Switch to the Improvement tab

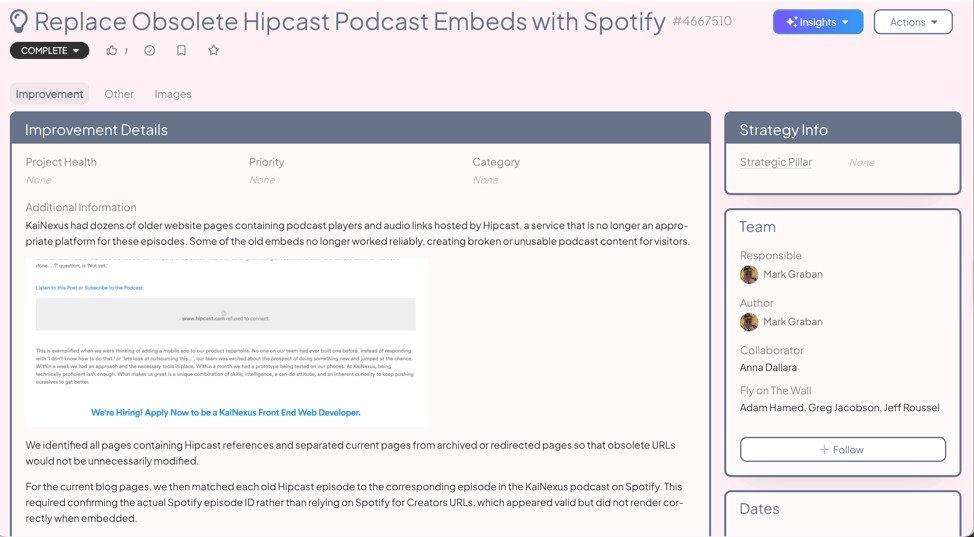click(x=49, y=94)
